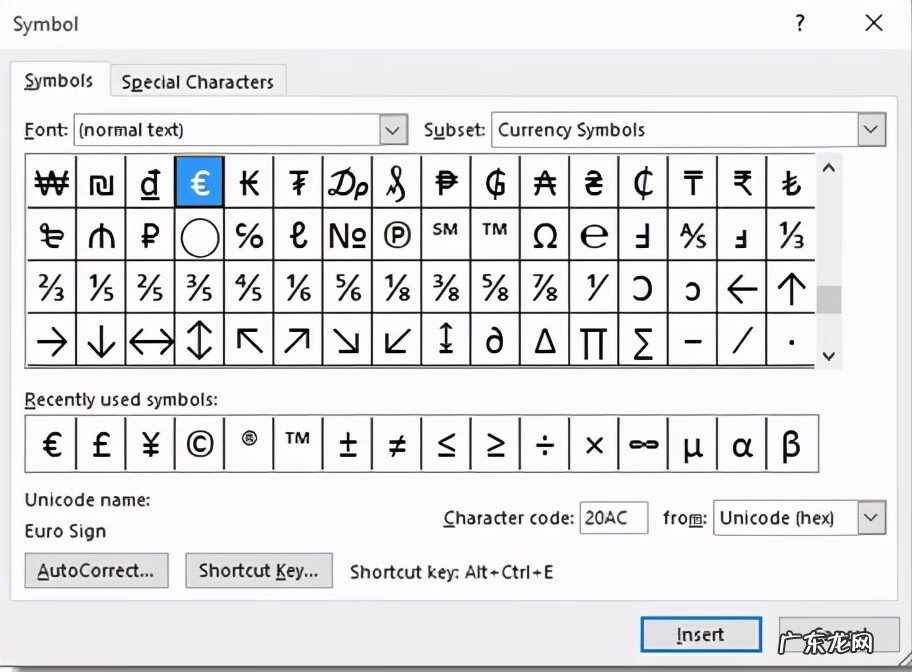912x672 pixels.
Task: Click the Character code input field
Action: 613,518
